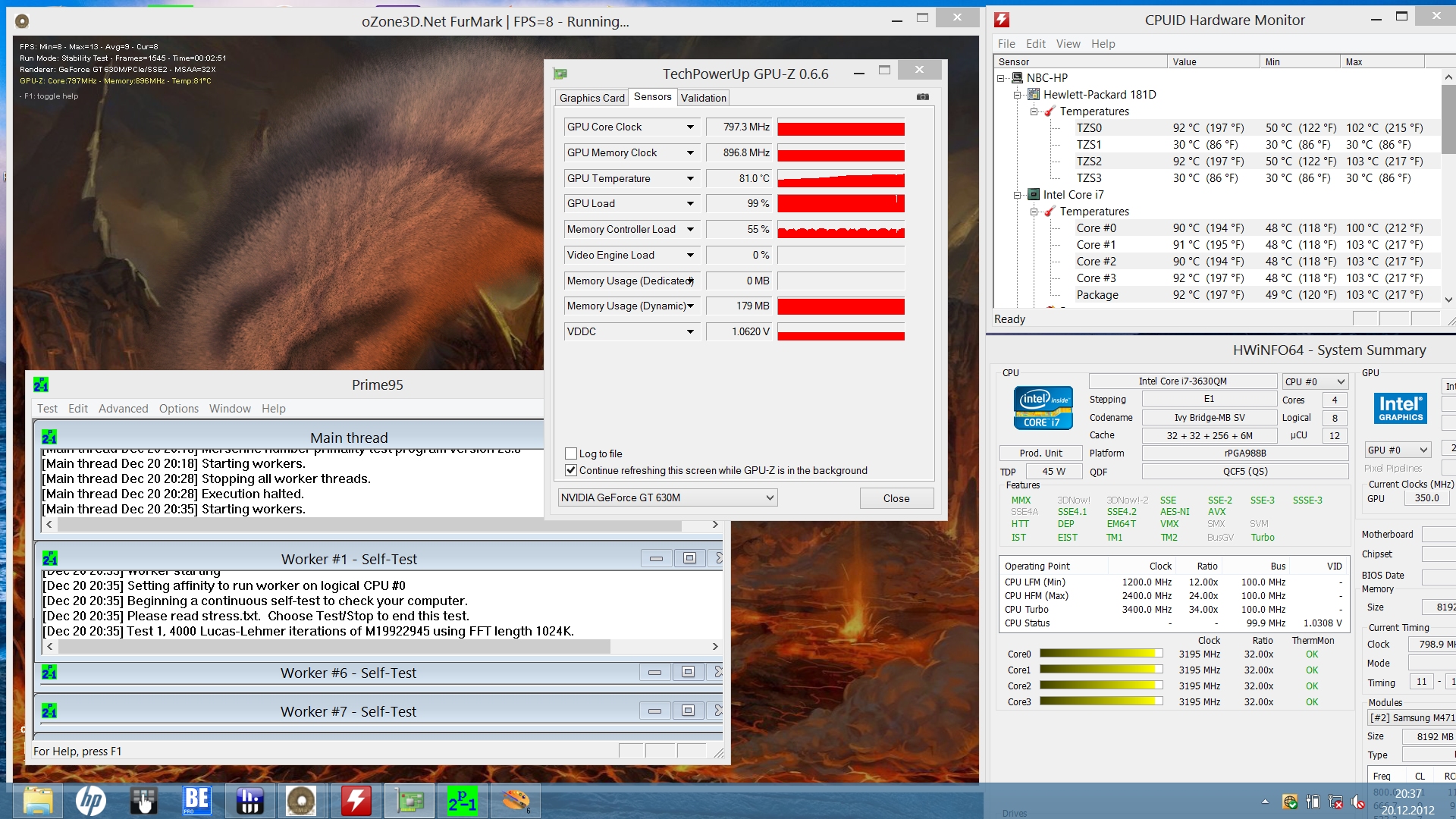The image size is (1456, 819).
Task: Click Worker #1 horizontal scrollbar left arrow
Action: [x=50, y=647]
